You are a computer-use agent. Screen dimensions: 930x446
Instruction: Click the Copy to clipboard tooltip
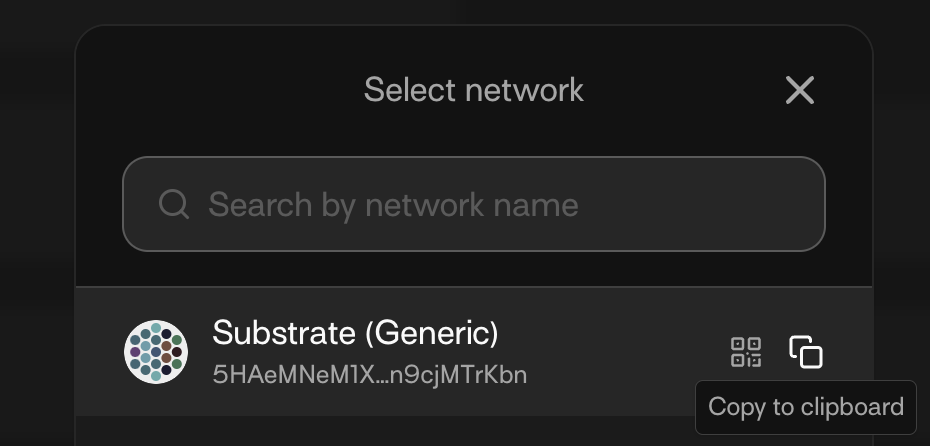805,408
